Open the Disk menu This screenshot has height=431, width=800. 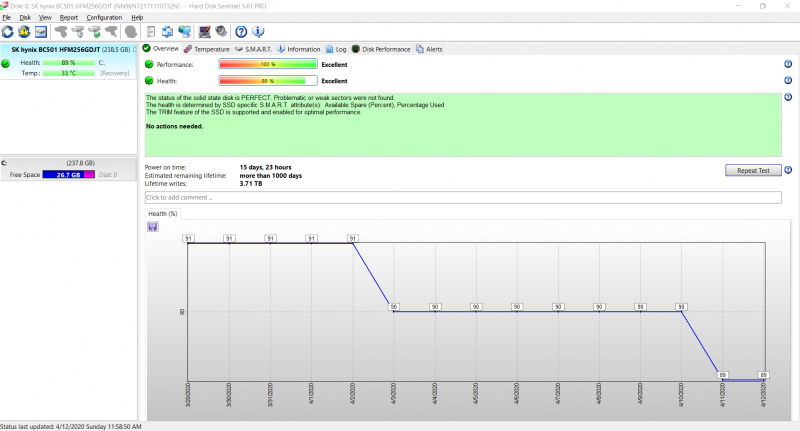[26, 17]
